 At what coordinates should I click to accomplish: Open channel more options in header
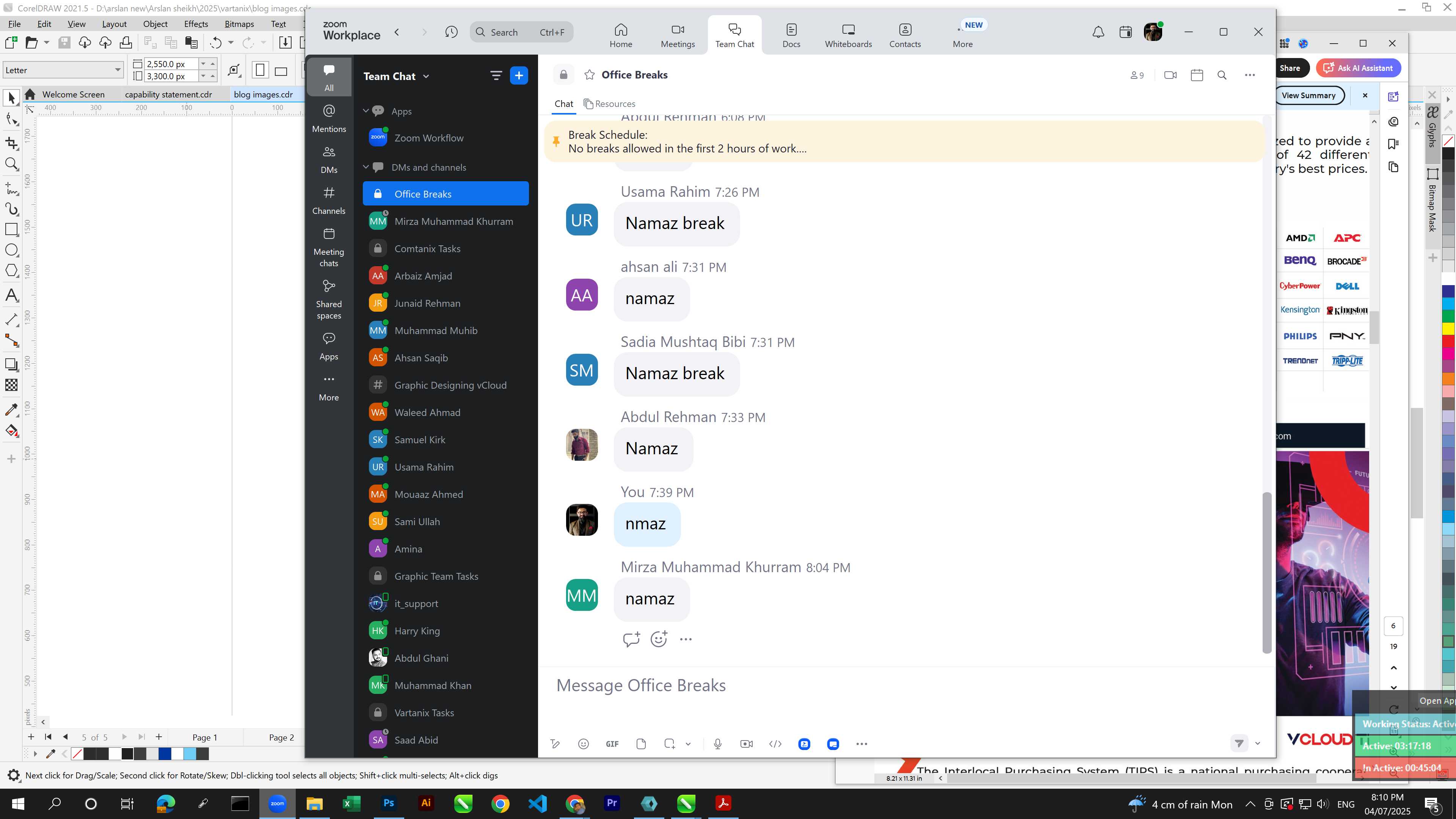point(1250,75)
